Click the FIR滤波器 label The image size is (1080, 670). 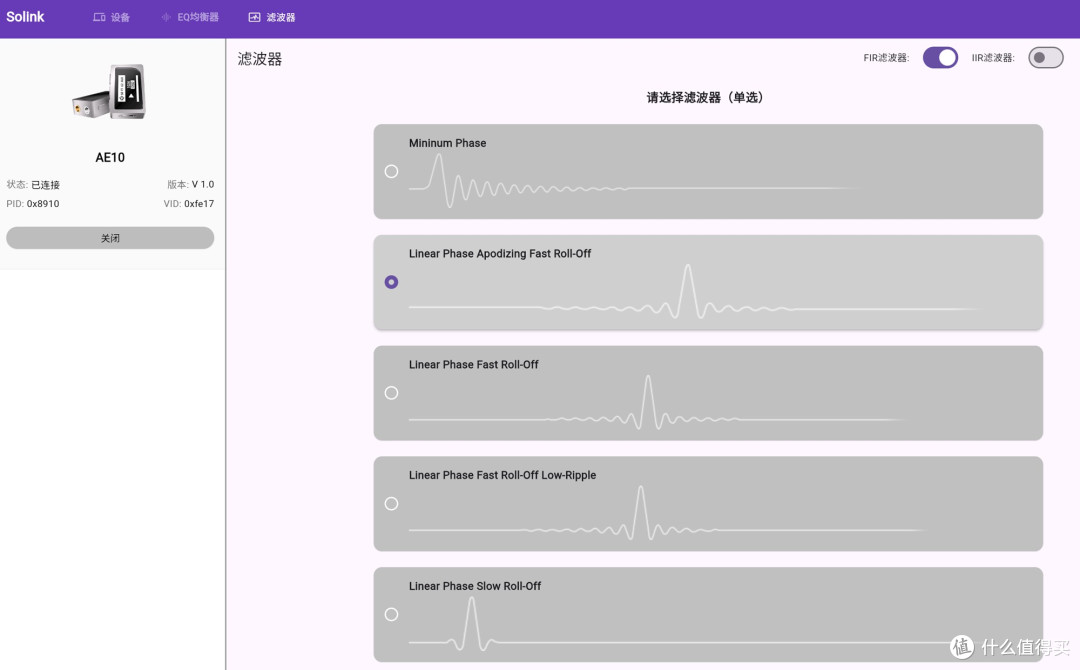pos(886,58)
